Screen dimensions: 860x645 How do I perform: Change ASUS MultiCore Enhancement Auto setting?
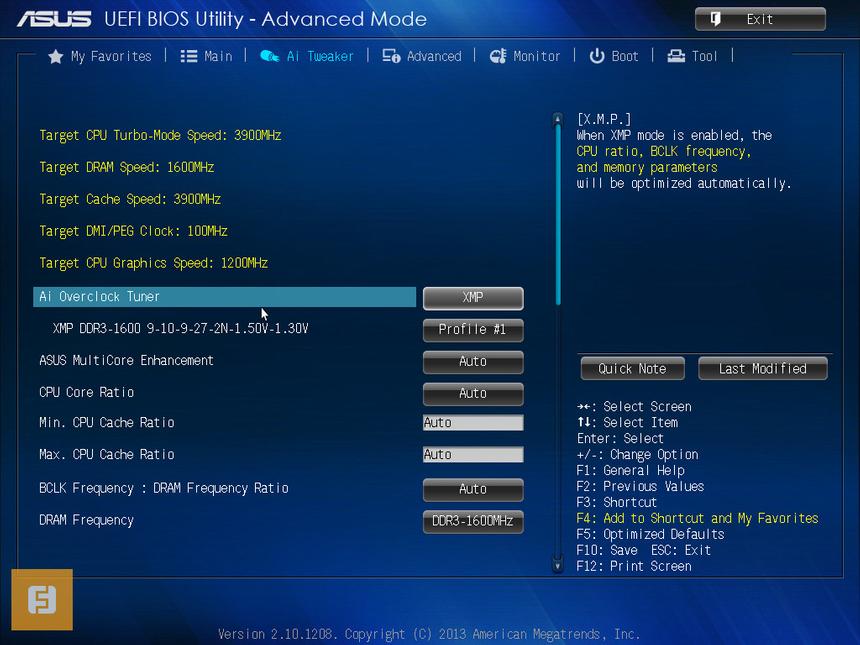pyautogui.click(x=473, y=362)
